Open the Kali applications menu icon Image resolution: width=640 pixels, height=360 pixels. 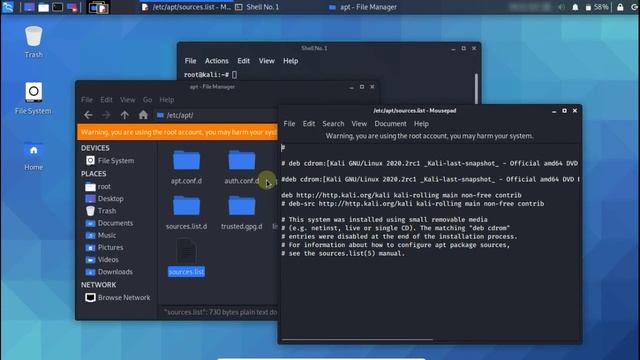[8, 7]
